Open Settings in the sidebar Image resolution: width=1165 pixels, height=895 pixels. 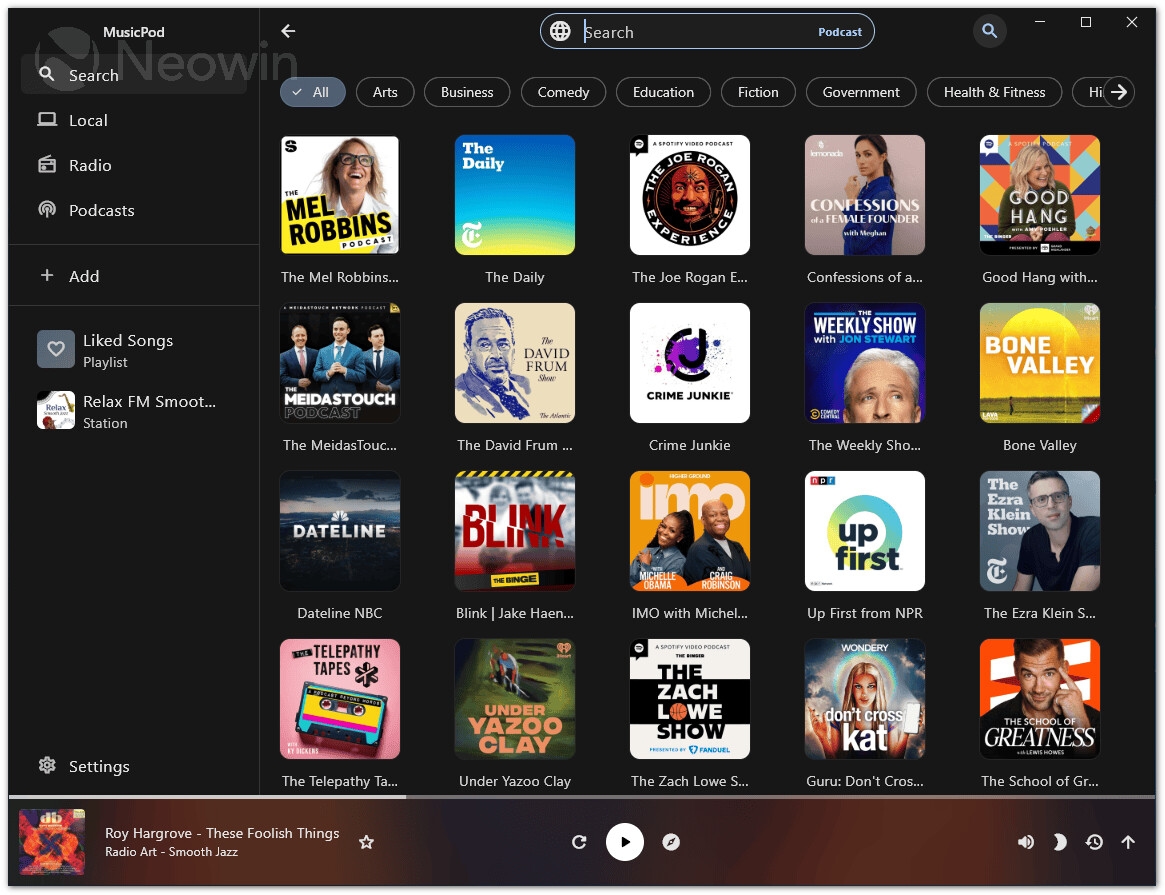click(134, 767)
